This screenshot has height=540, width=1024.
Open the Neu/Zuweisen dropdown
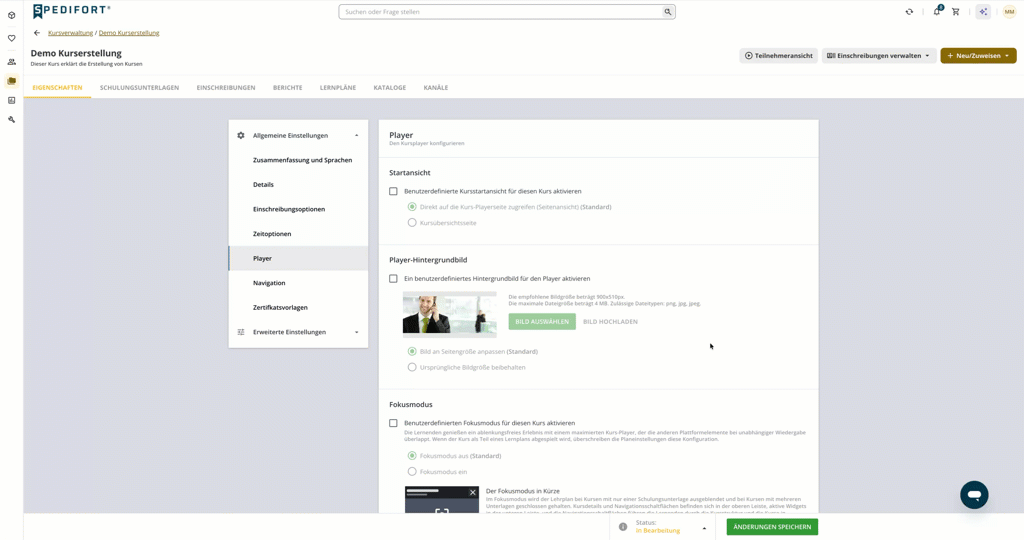(978, 56)
